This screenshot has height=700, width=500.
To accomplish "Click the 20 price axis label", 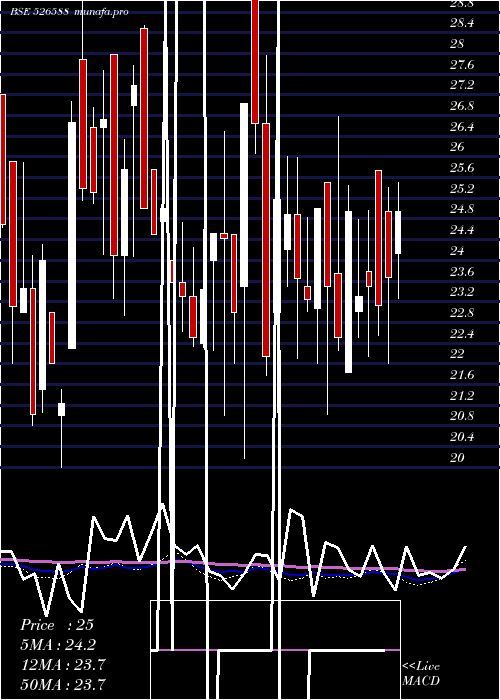I will point(457,458).
